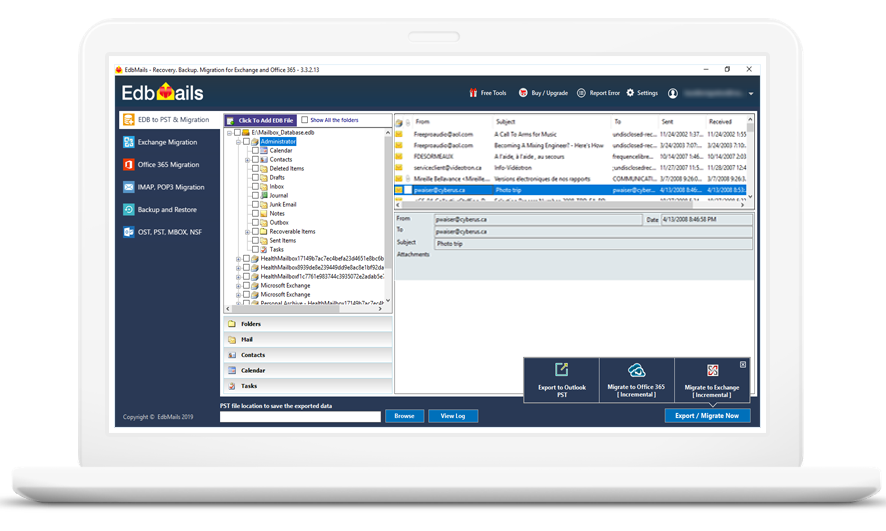Open the Folders panel tab
886x531 pixels.
[x=308, y=324]
